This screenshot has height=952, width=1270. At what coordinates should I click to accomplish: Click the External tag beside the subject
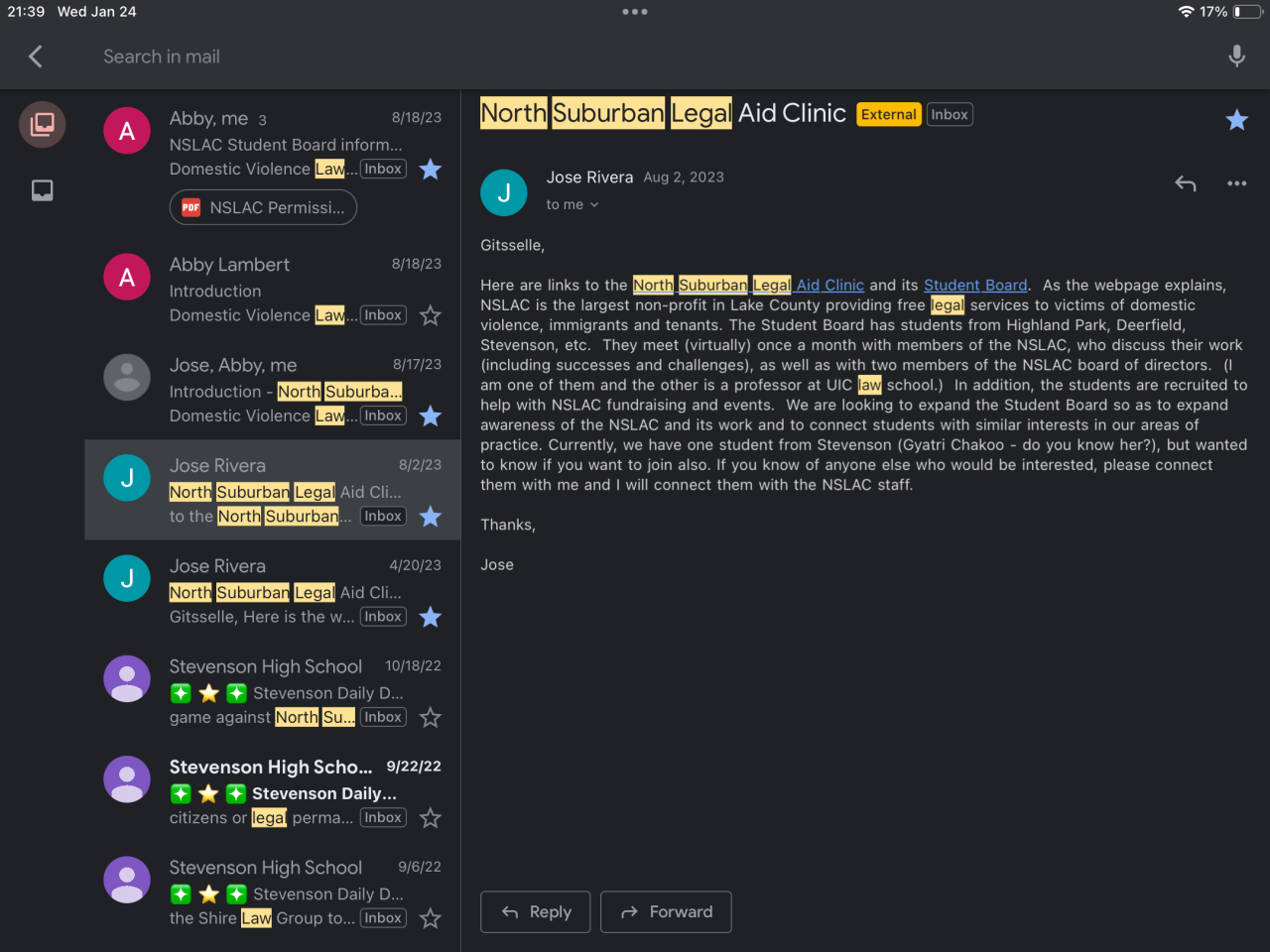coord(889,115)
